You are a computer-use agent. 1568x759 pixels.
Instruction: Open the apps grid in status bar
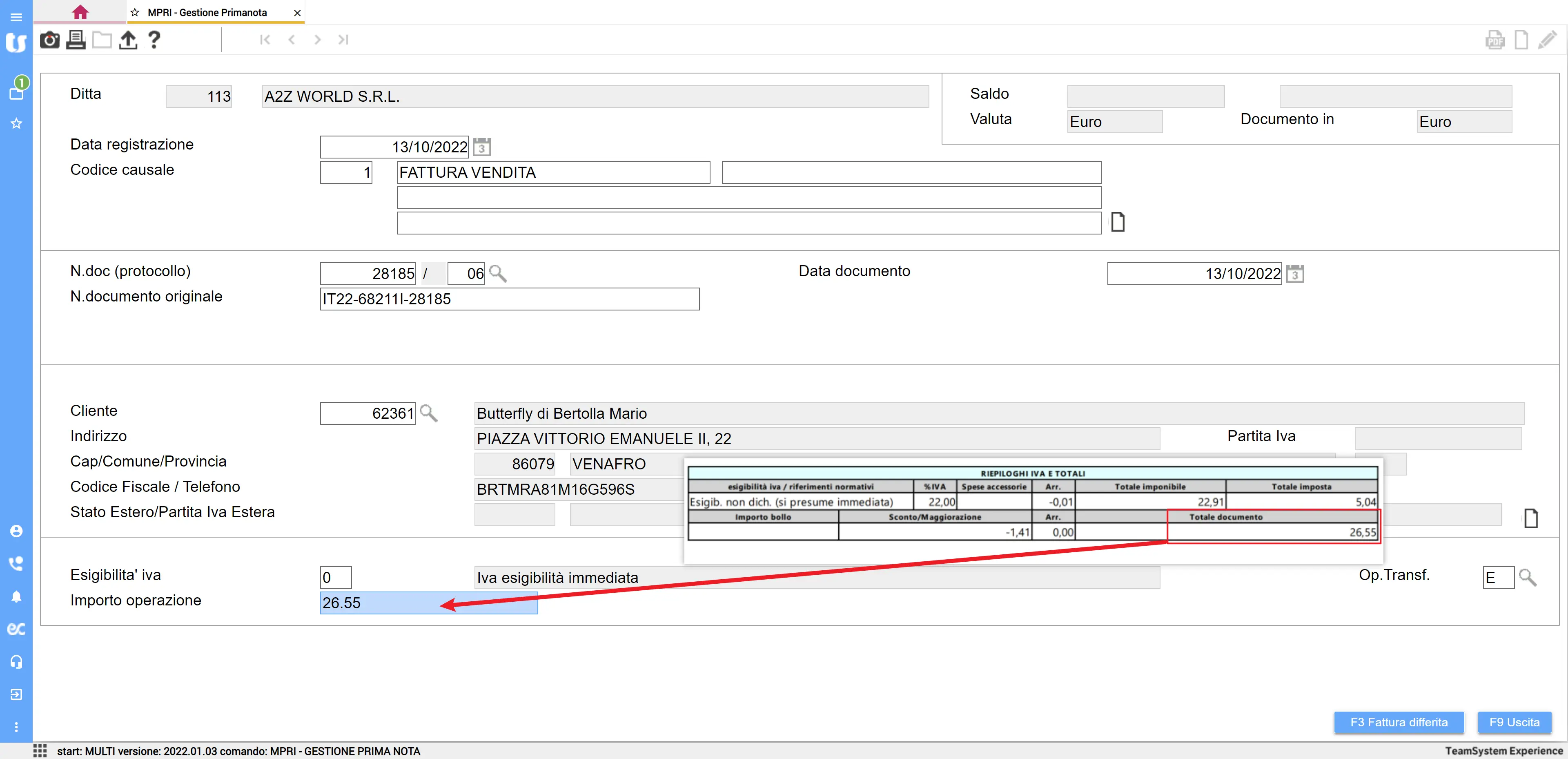tap(40, 750)
